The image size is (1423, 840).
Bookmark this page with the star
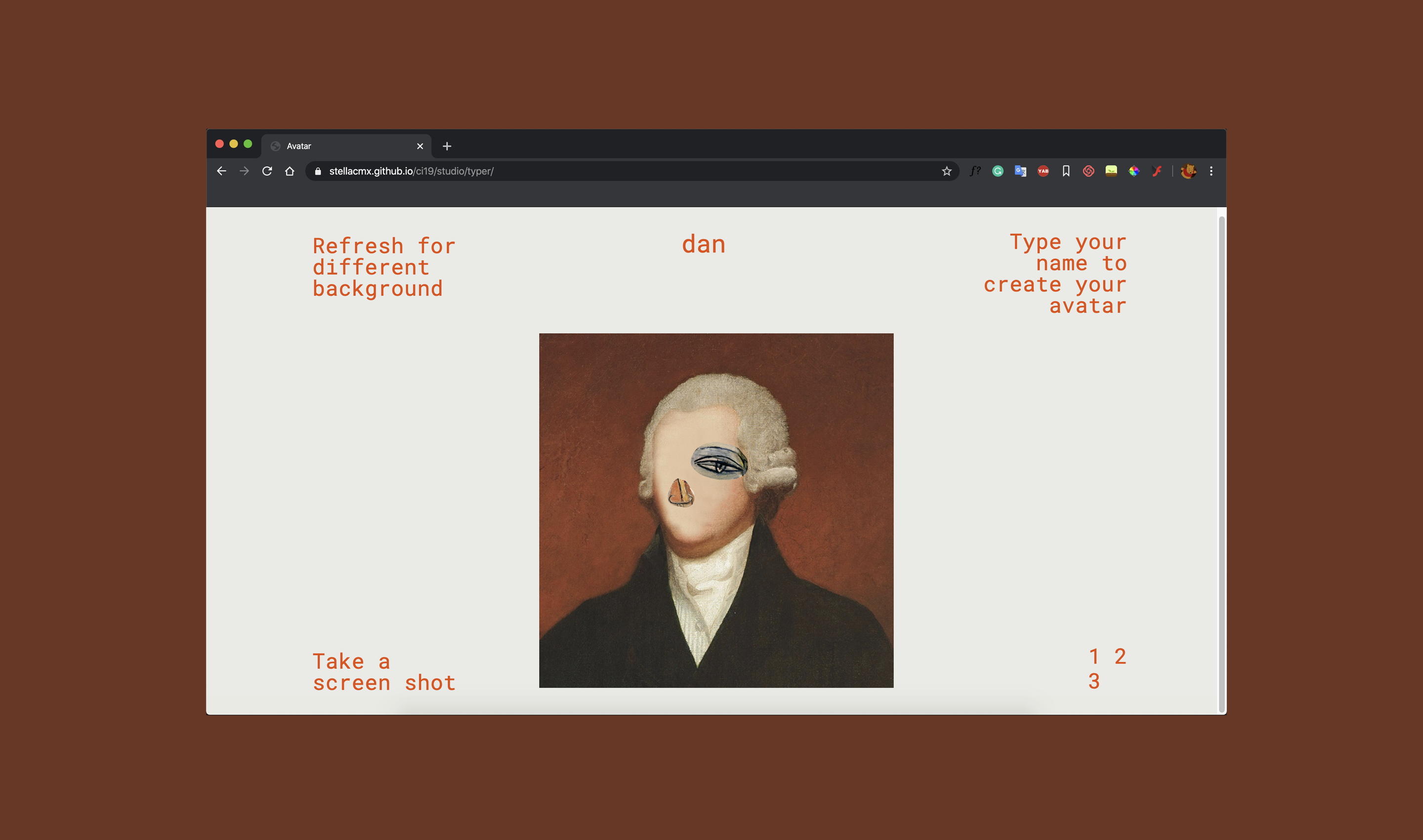(x=946, y=171)
